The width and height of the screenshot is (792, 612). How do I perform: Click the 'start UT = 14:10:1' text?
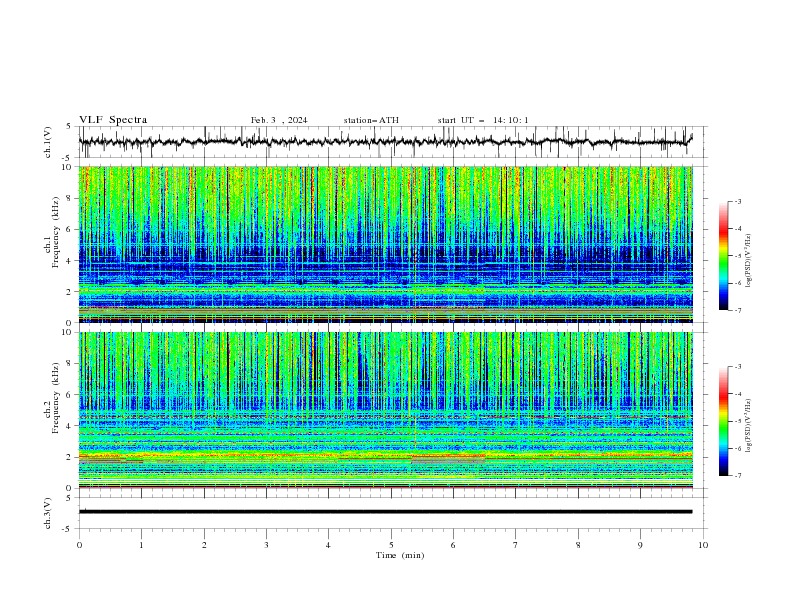click(483, 120)
